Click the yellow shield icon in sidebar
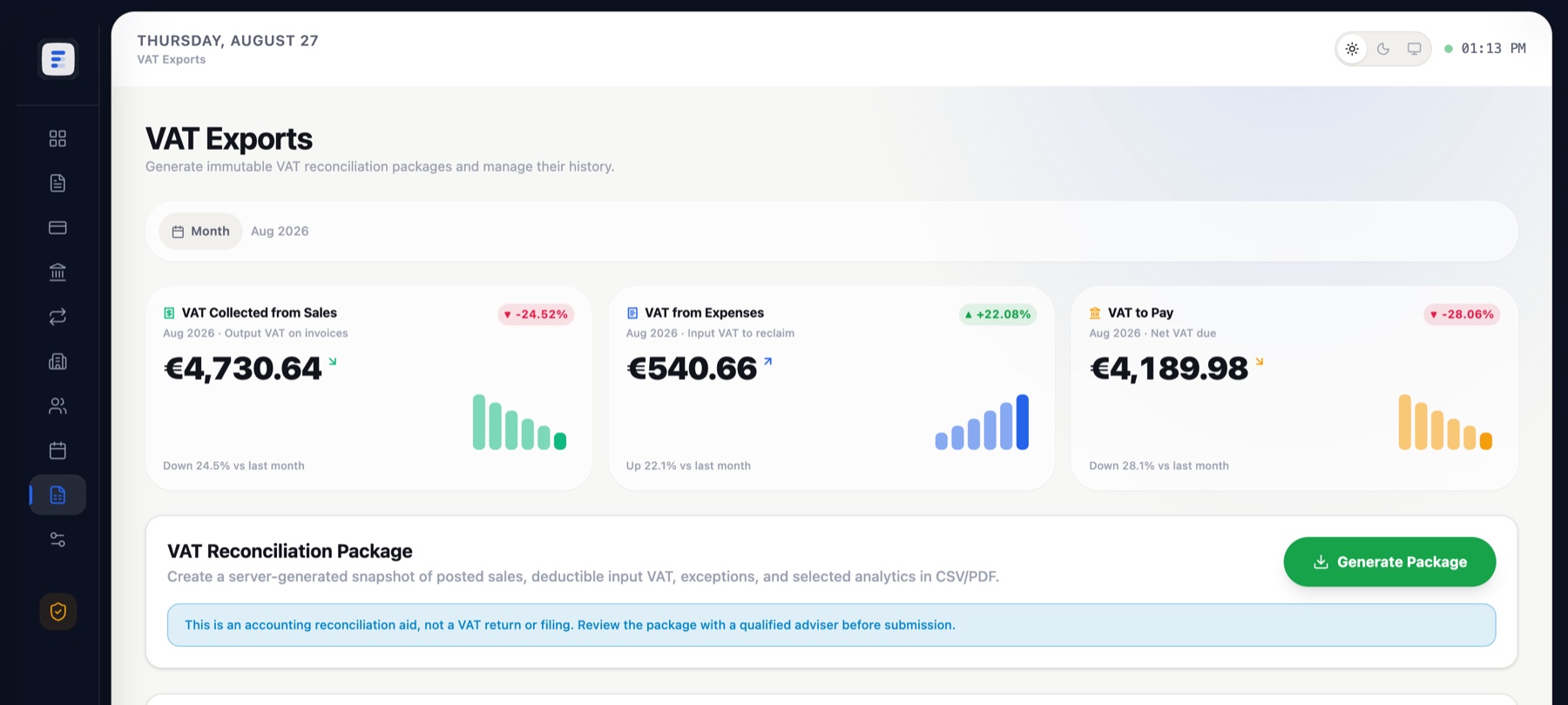 tap(58, 612)
